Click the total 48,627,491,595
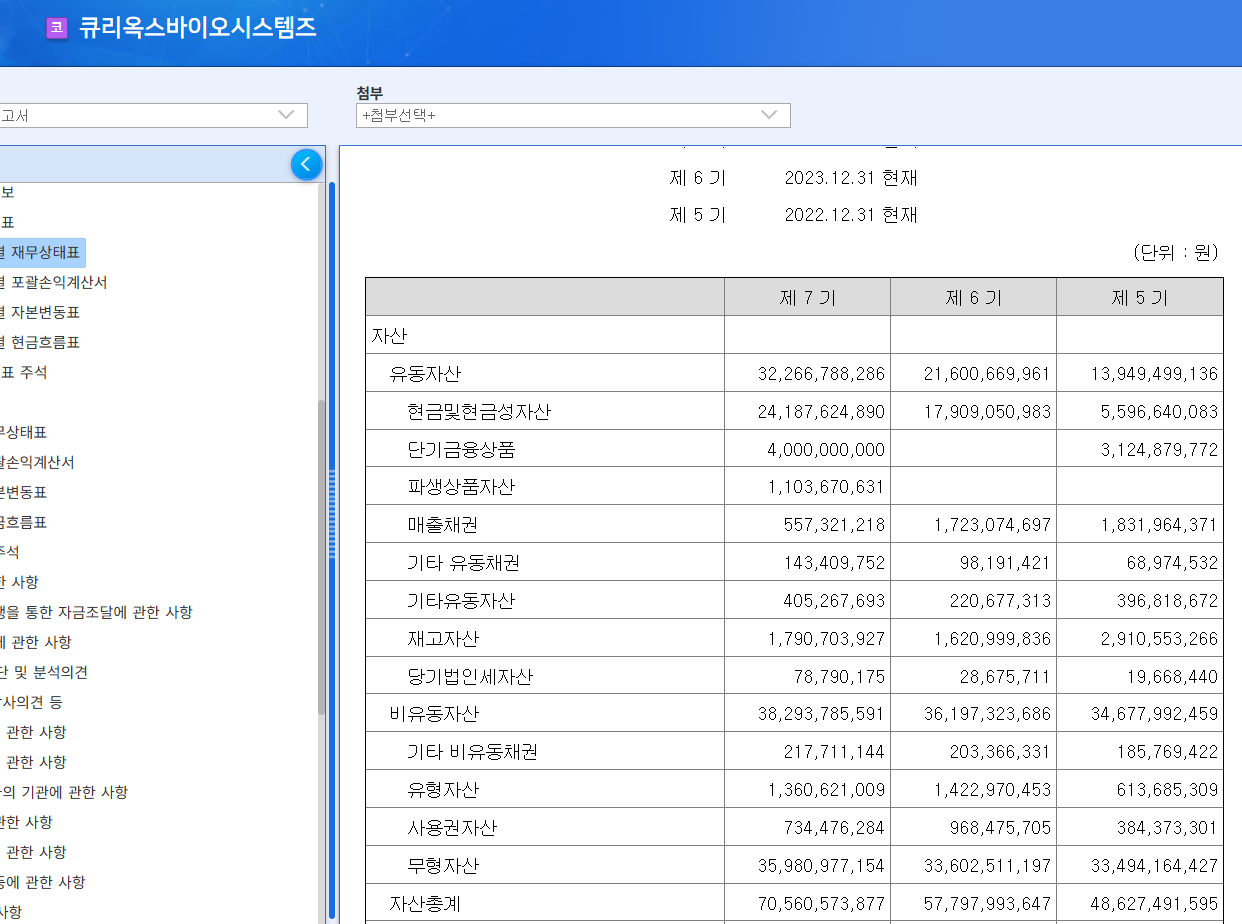Viewport: 1242px width, 924px height. coord(1154,903)
